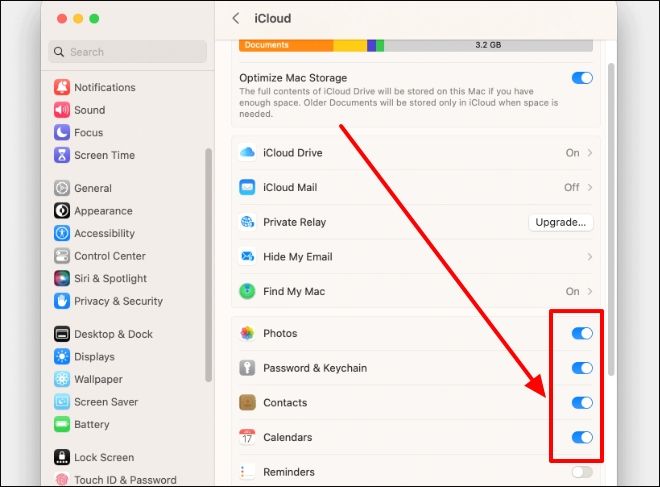
Task: Select the Displays sun icon
Action: [62, 357]
